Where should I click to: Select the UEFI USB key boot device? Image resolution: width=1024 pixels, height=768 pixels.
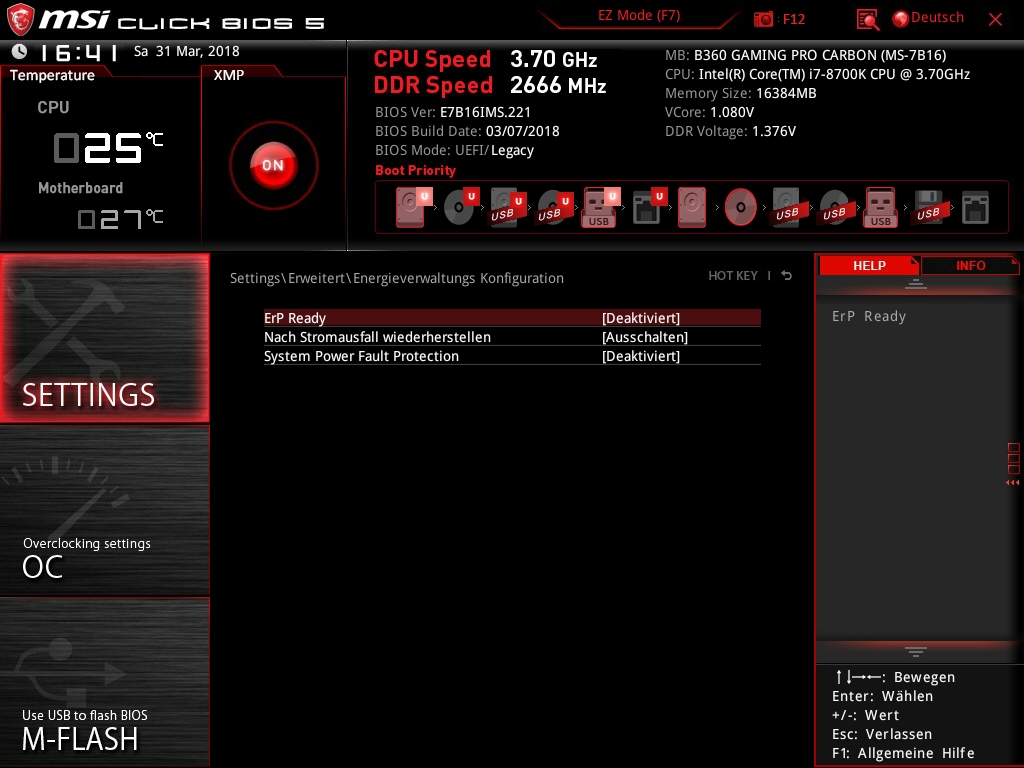pos(601,207)
